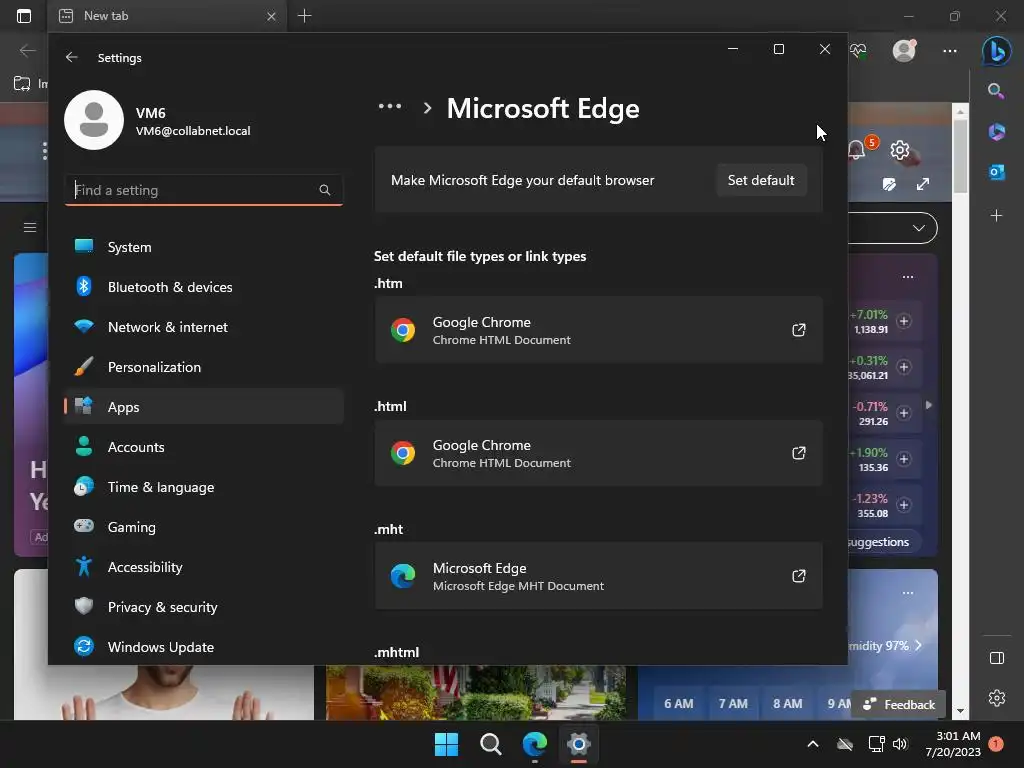Open the stocks card more options ellipsis

coord(908,277)
